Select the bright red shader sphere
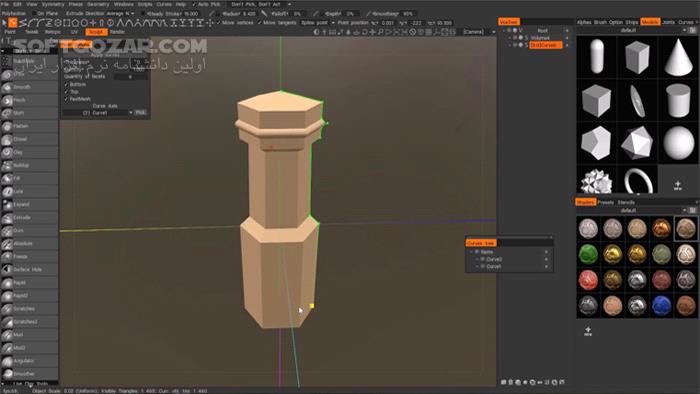 click(588, 280)
